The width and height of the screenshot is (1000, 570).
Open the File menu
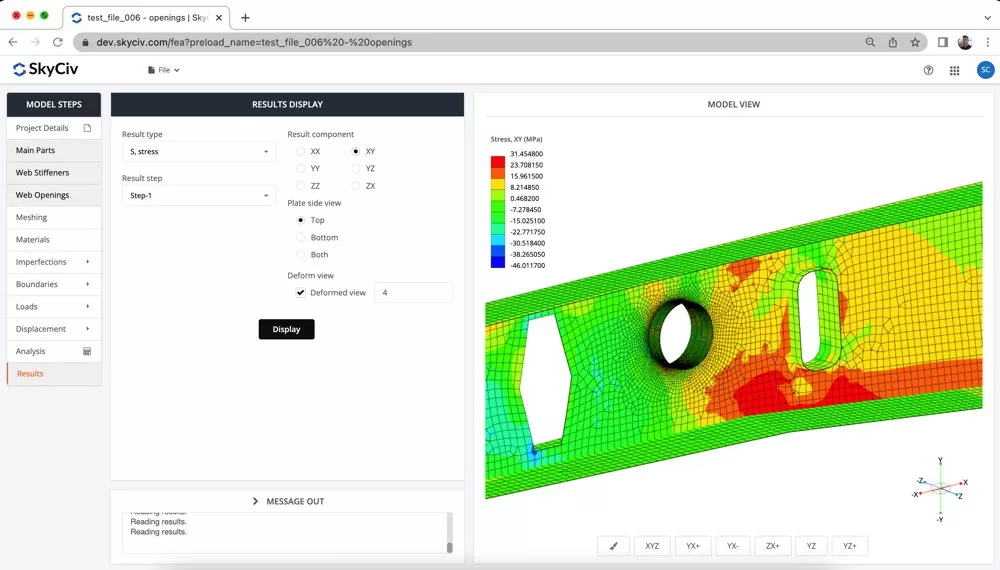tap(163, 70)
